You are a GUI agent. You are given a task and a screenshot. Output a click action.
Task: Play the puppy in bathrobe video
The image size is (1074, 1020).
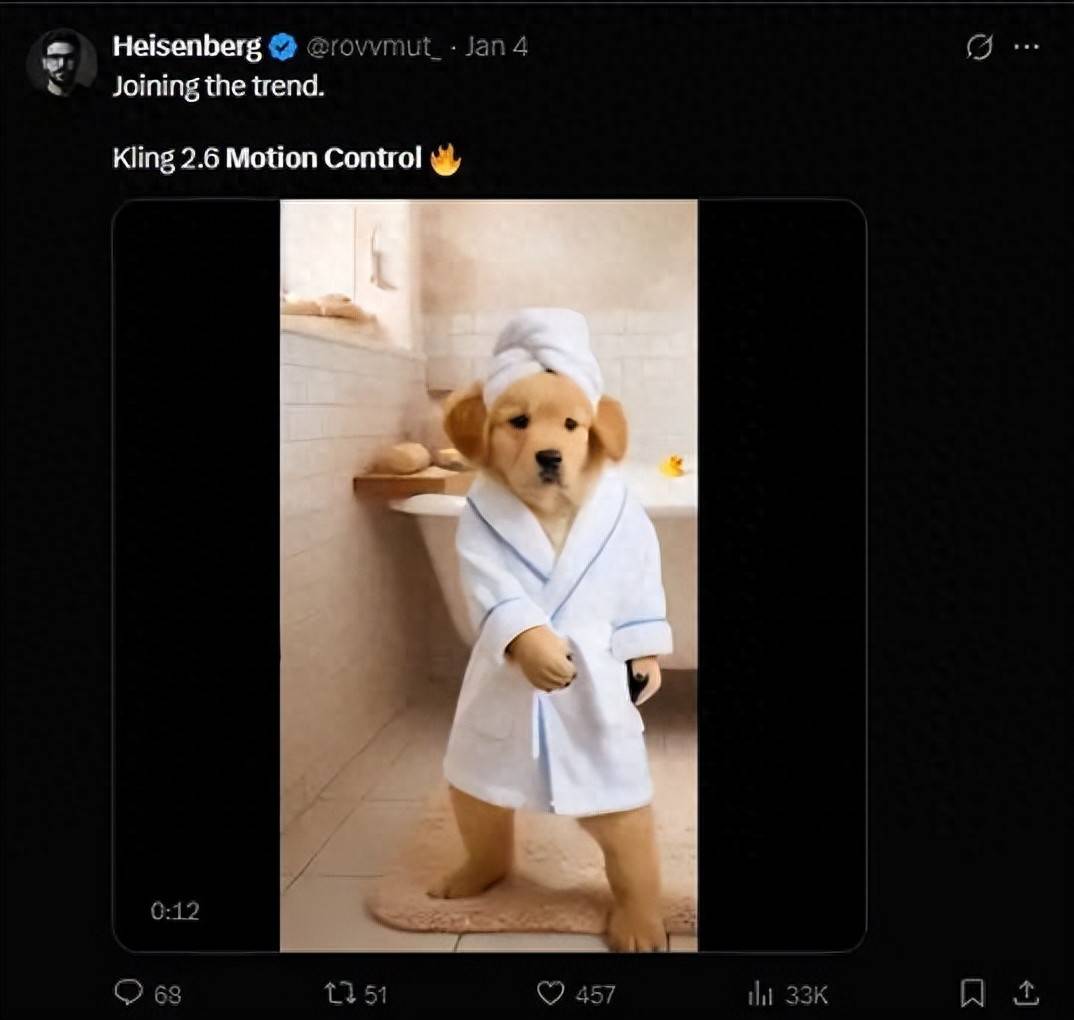point(488,575)
